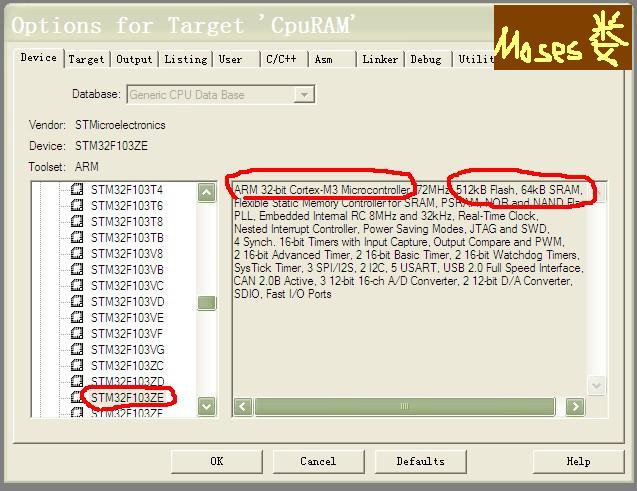The image size is (637, 491).
Task: Click the Defaults button
Action: [x=420, y=461]
